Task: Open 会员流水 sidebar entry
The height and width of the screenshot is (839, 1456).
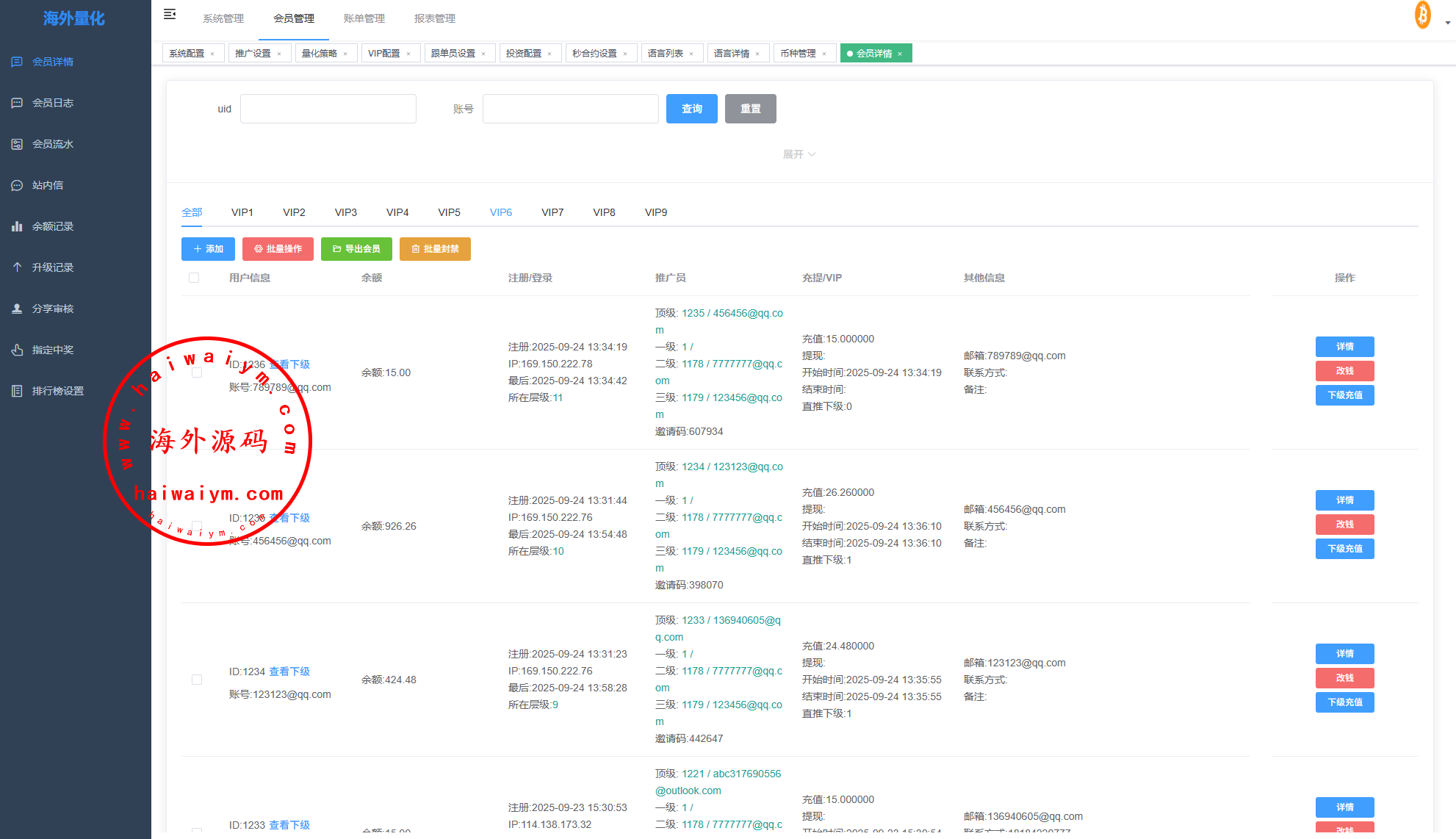Action: pyautogui.click(x=52, y=144)
